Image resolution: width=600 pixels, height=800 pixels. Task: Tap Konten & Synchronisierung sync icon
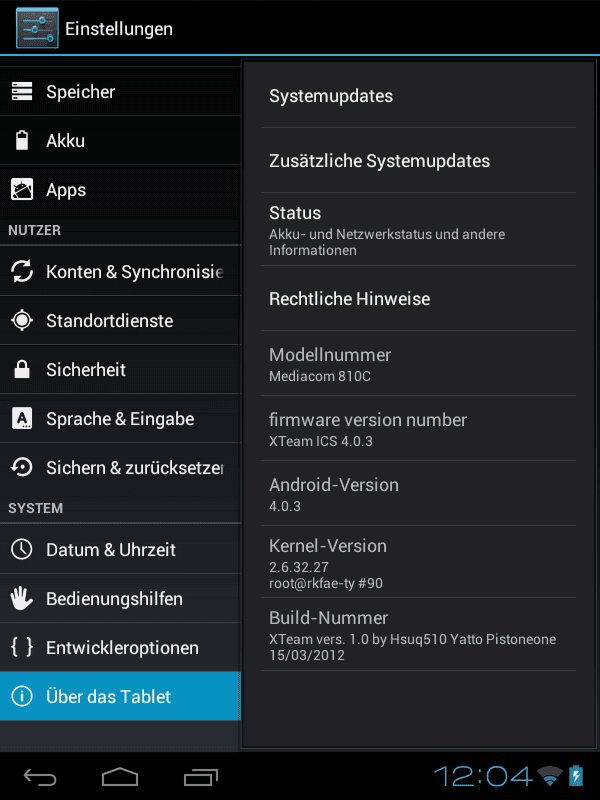click(x=22, y=271)
